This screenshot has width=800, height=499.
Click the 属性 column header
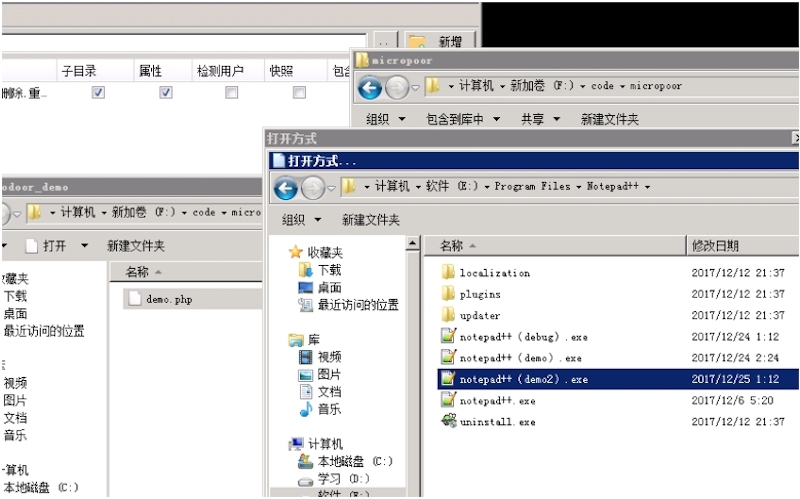[163, 70]
